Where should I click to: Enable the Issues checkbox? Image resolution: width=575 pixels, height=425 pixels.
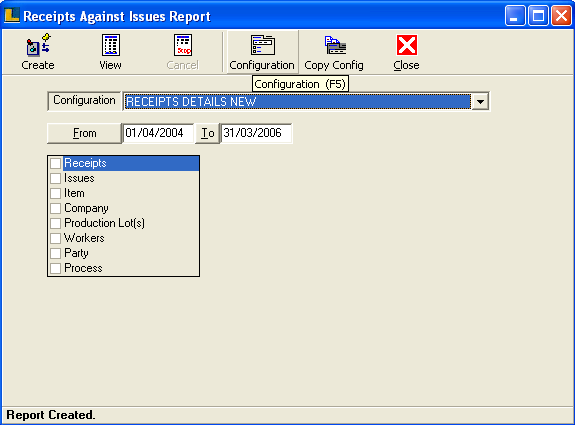pos(55,178)
